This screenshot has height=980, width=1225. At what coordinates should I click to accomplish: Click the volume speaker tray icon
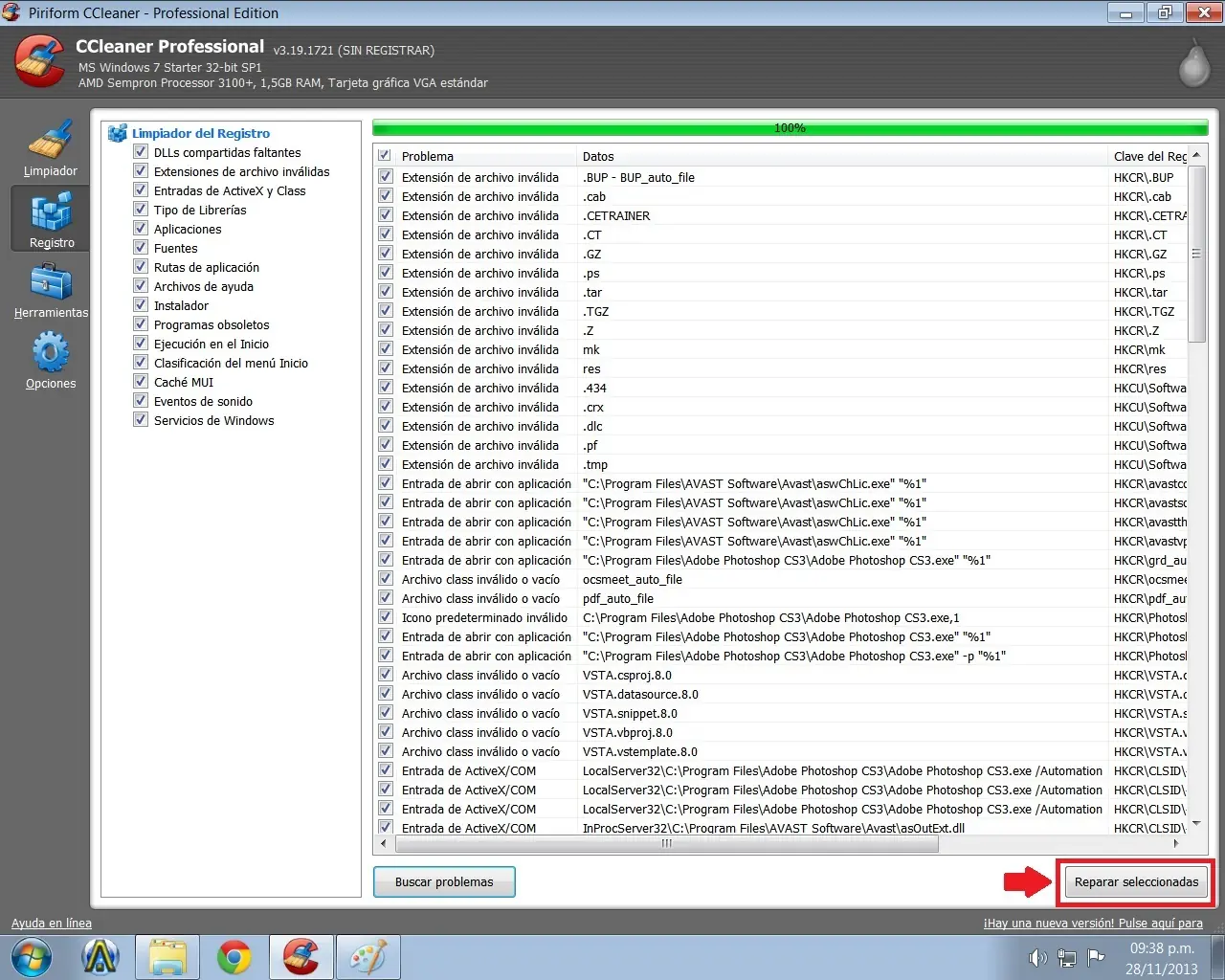1037,958
